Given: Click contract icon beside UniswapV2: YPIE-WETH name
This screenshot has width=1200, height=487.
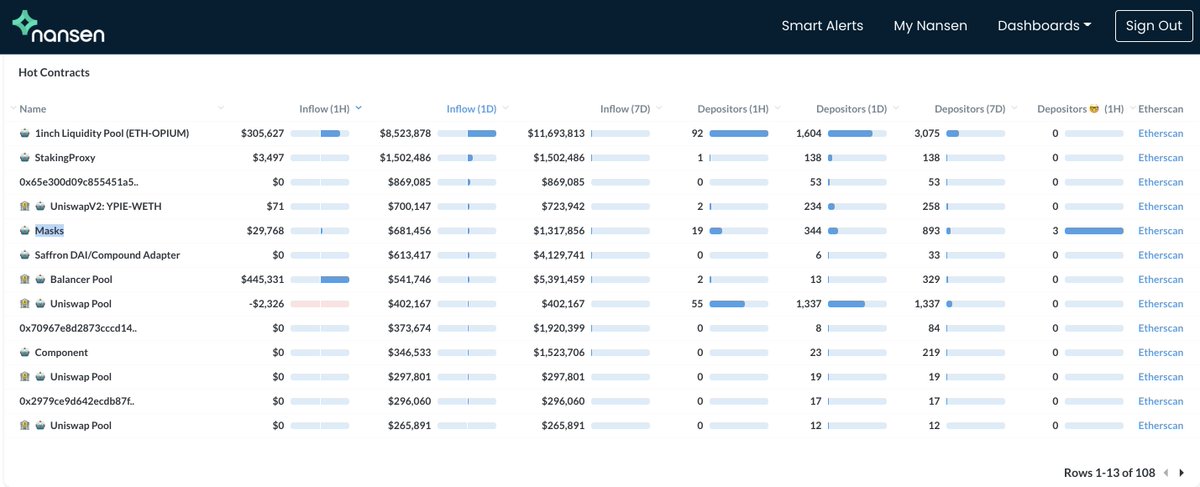Looking at the screenshot, I should pyautogui.click(x=41, y=206).
